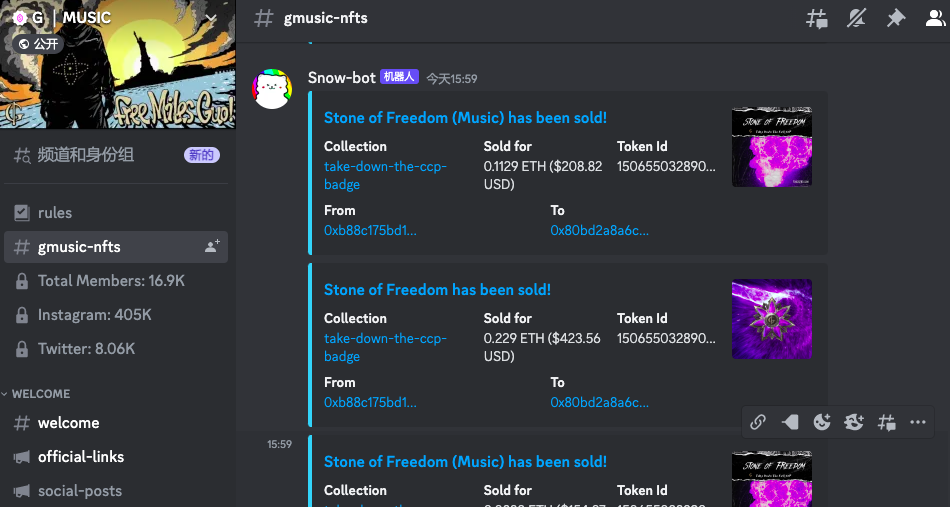Screen dimensions: 950x507
Task: Click the reply arrow in message toolbar
Action: [790, 422]
